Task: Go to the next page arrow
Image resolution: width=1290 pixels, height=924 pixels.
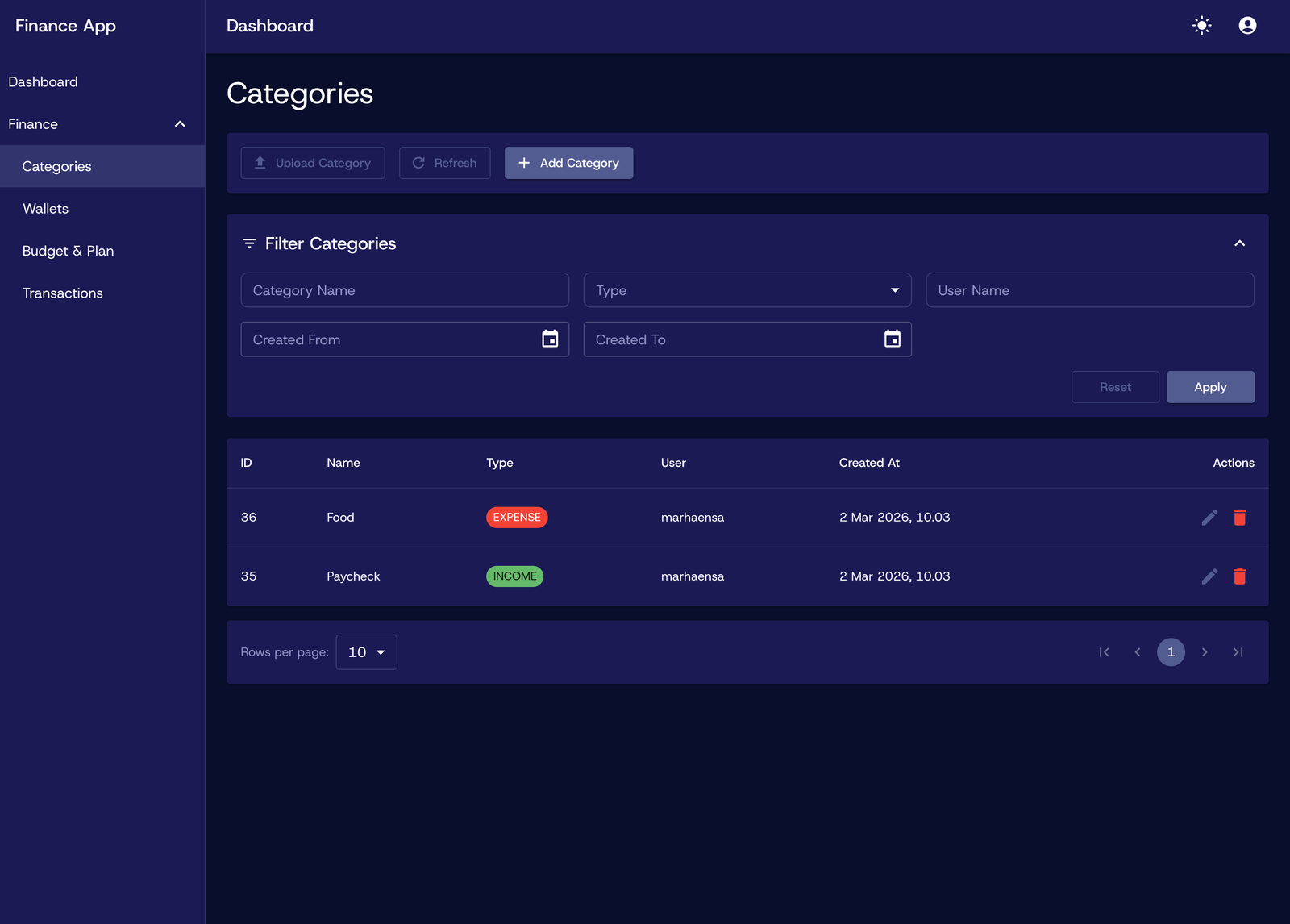Action: [1205, 652]
